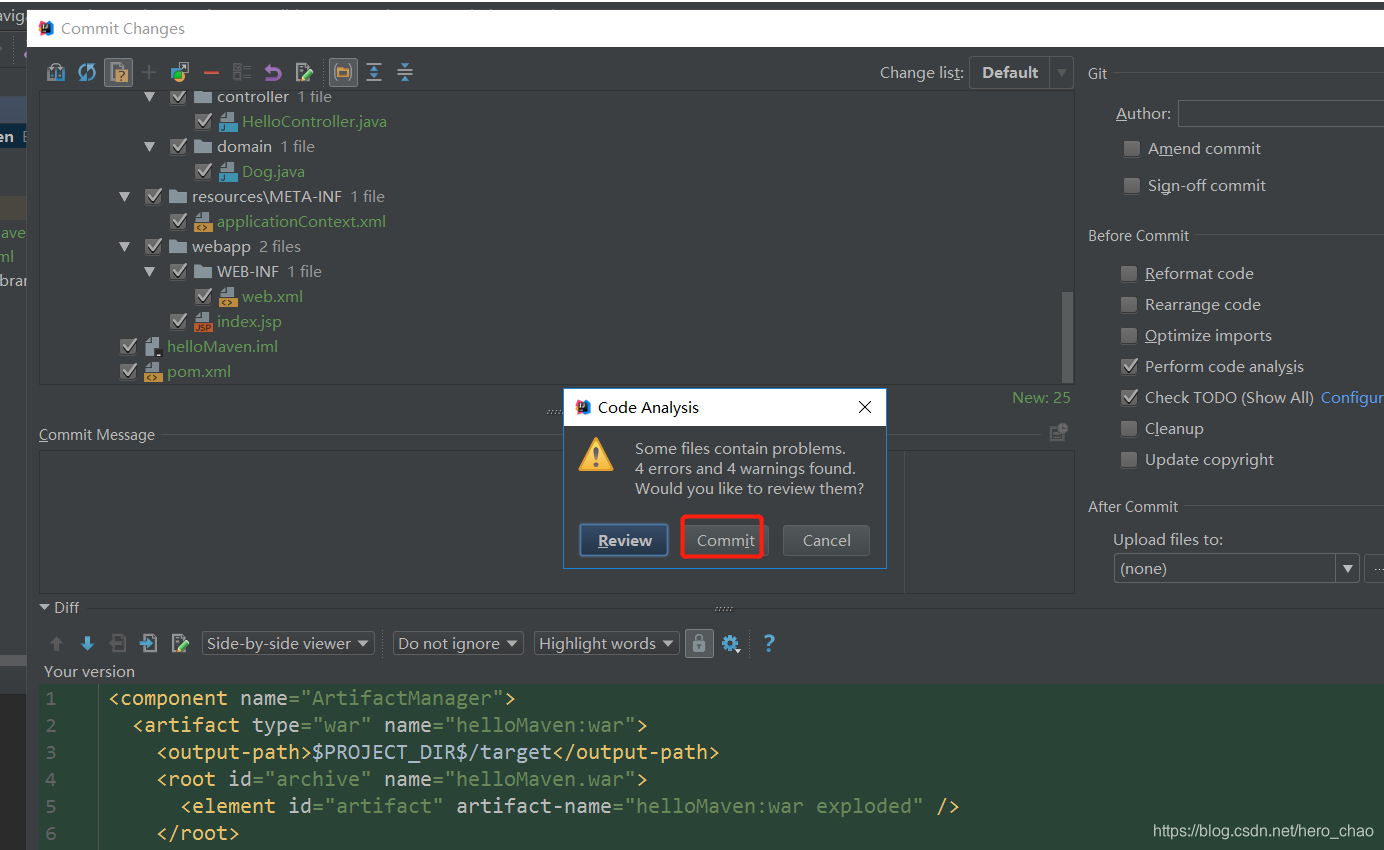Viewport: 1384px width, 850px height.
Task: Open the Side-by-side viewer dropdown
Action: pyautogui.click(x=288, y=643)
